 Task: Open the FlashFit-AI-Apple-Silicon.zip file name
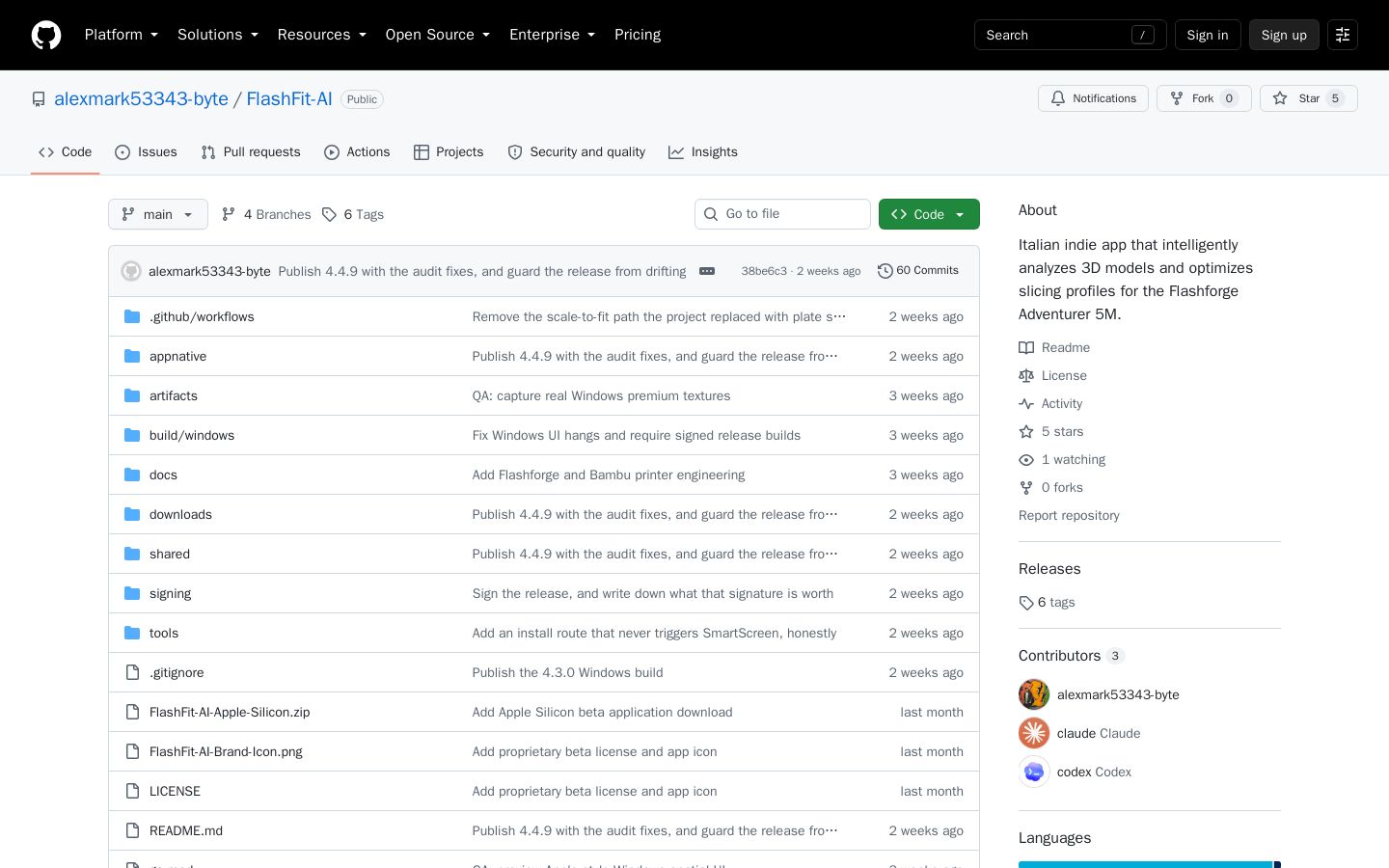[x=230, y=712]
